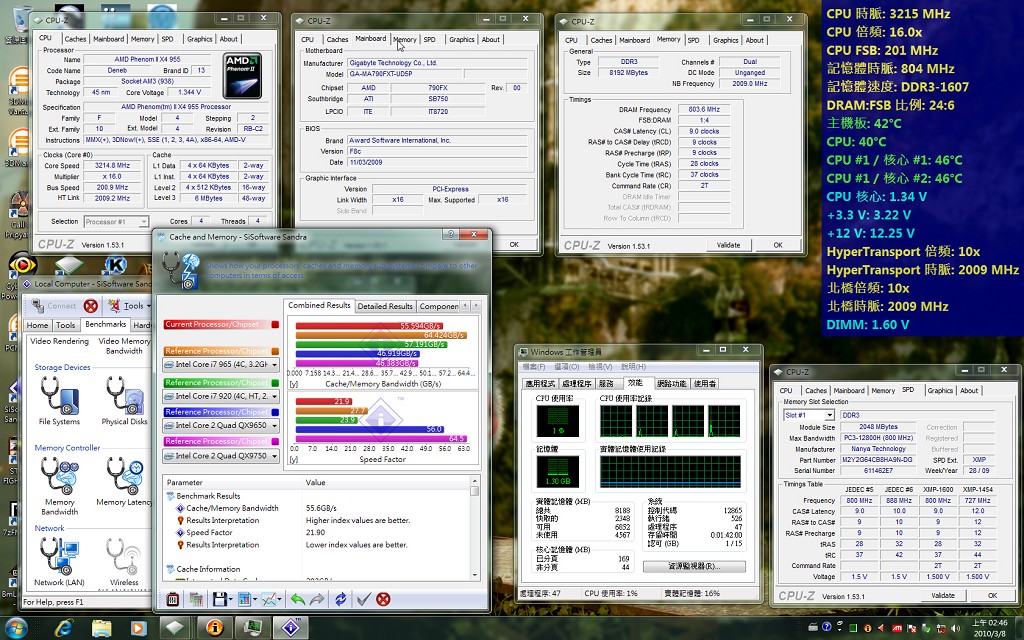Click the grey forward arrow in Sandra
Image resolution: width=1024 pixels, height=640 pixels.
(317, 599)
